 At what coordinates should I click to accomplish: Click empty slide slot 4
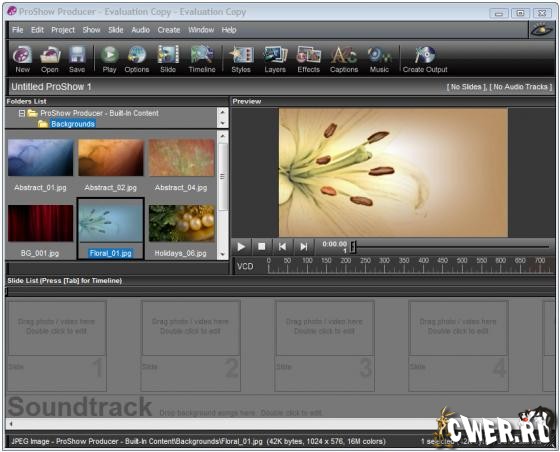[x=458, y=346]
